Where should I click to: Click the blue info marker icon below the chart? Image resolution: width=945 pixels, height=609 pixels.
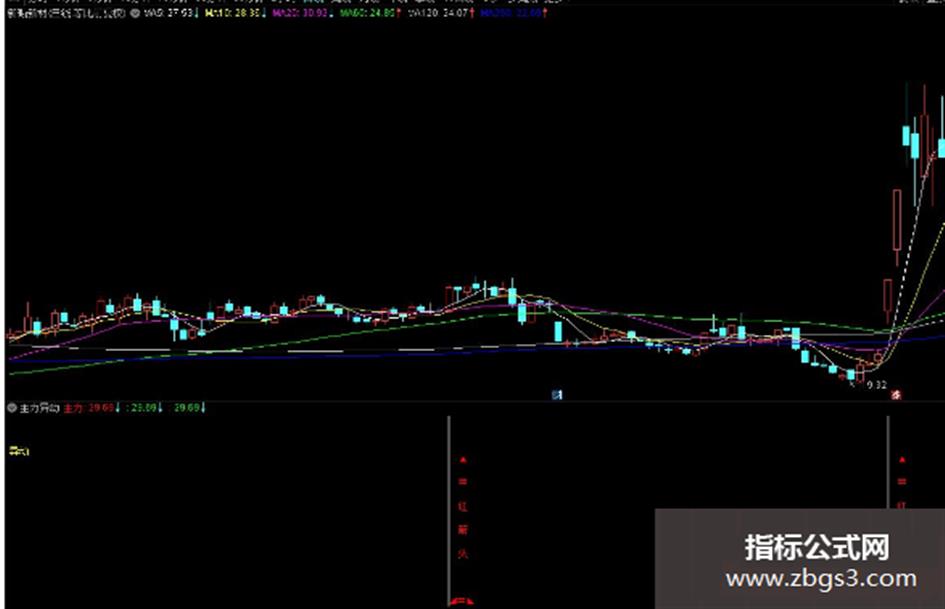coord(557,395)
